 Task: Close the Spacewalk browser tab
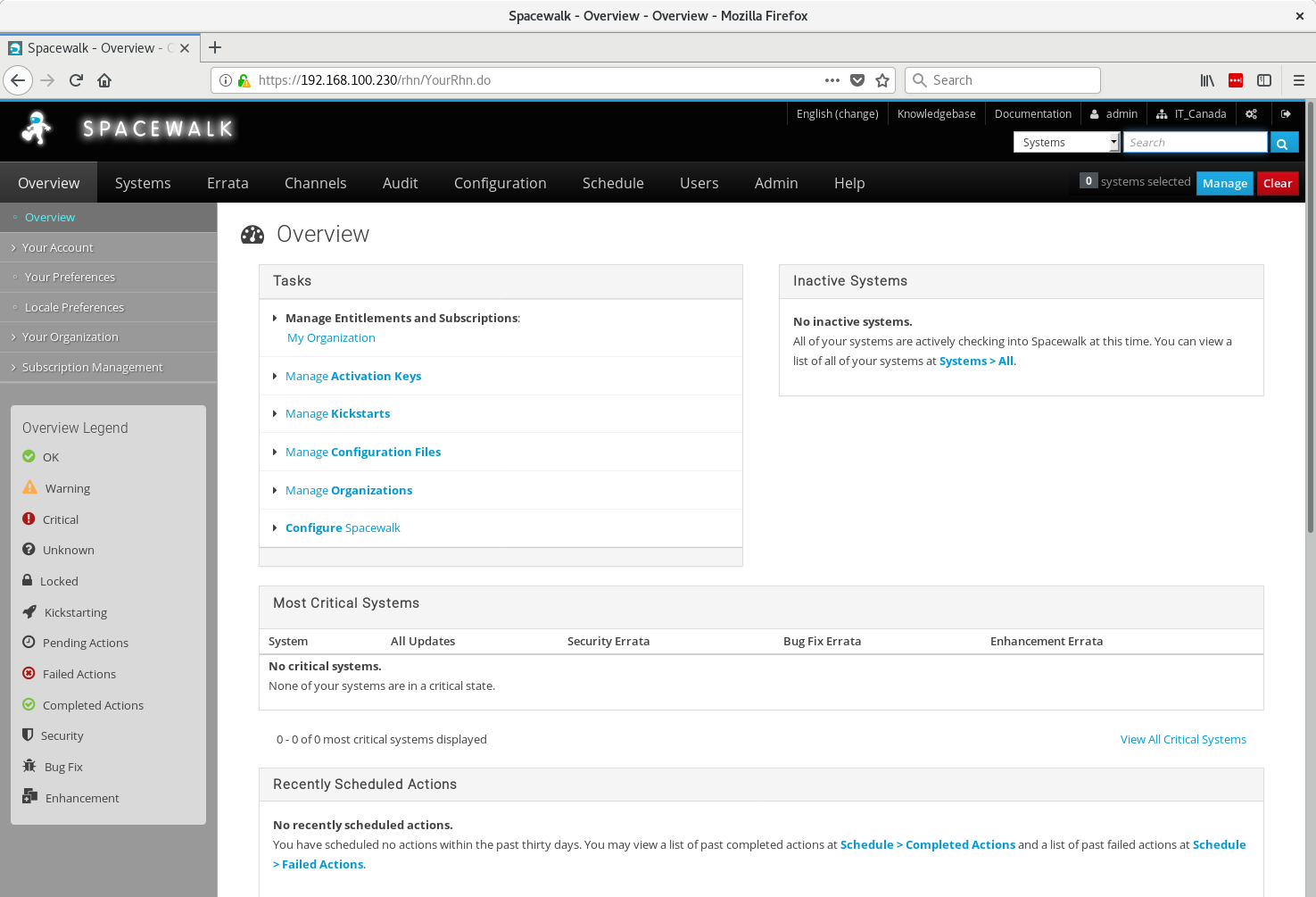tap(185, 48)
